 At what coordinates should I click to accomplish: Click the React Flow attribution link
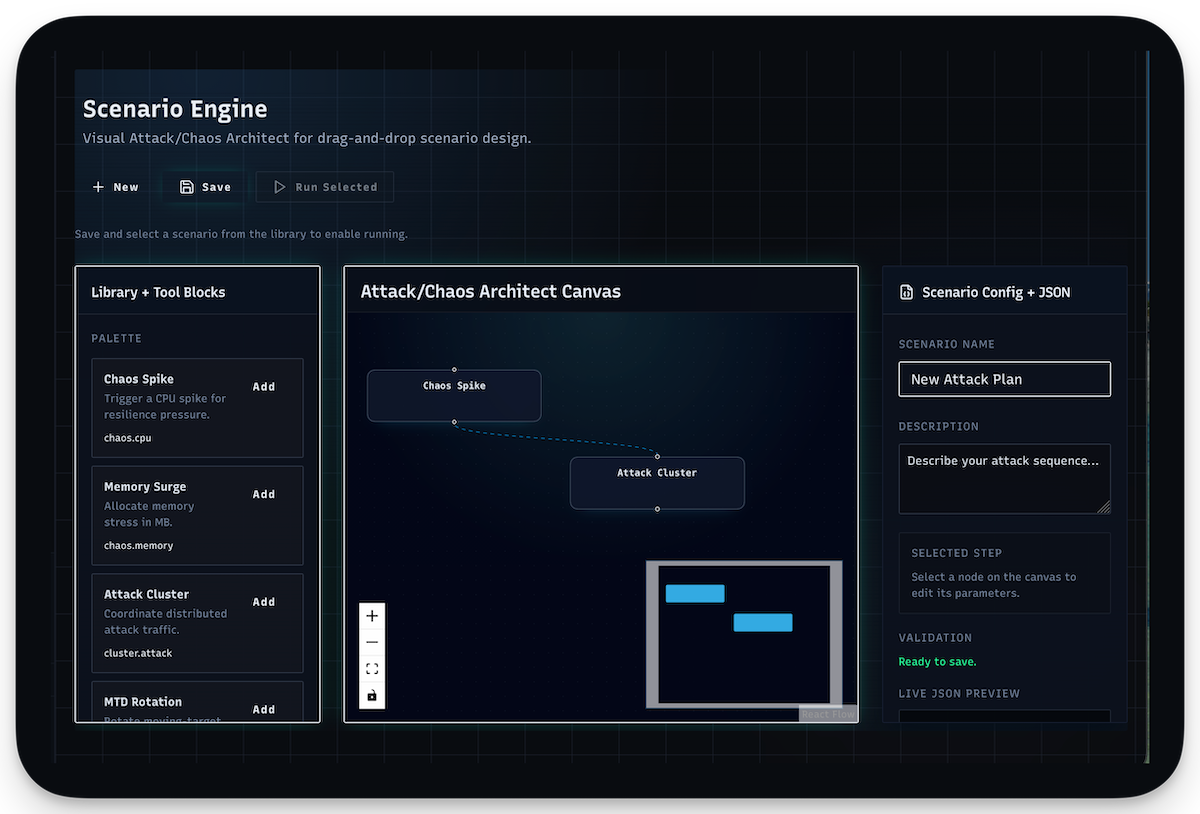pyautogui.click(x=828, y=714)
